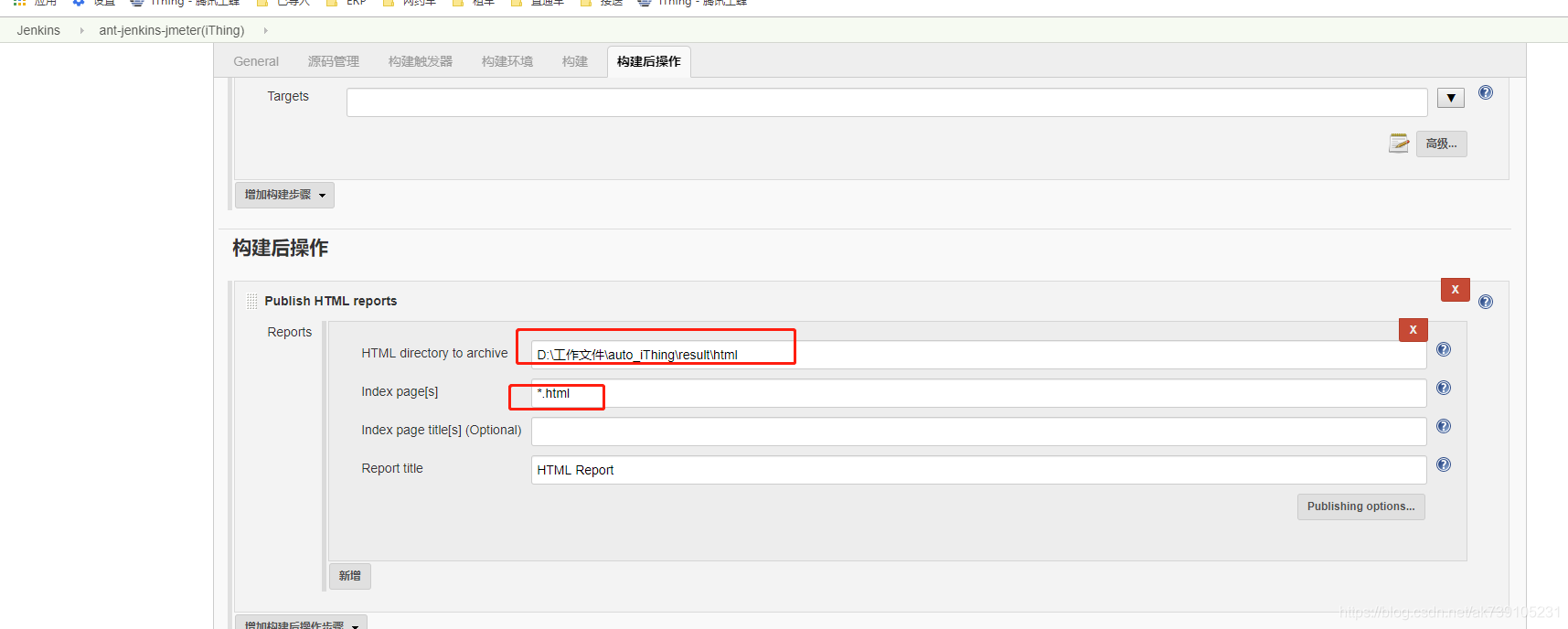Click the Publish HTML reports heading
This screenshot has height=629, width=1568.
[331, 301]
